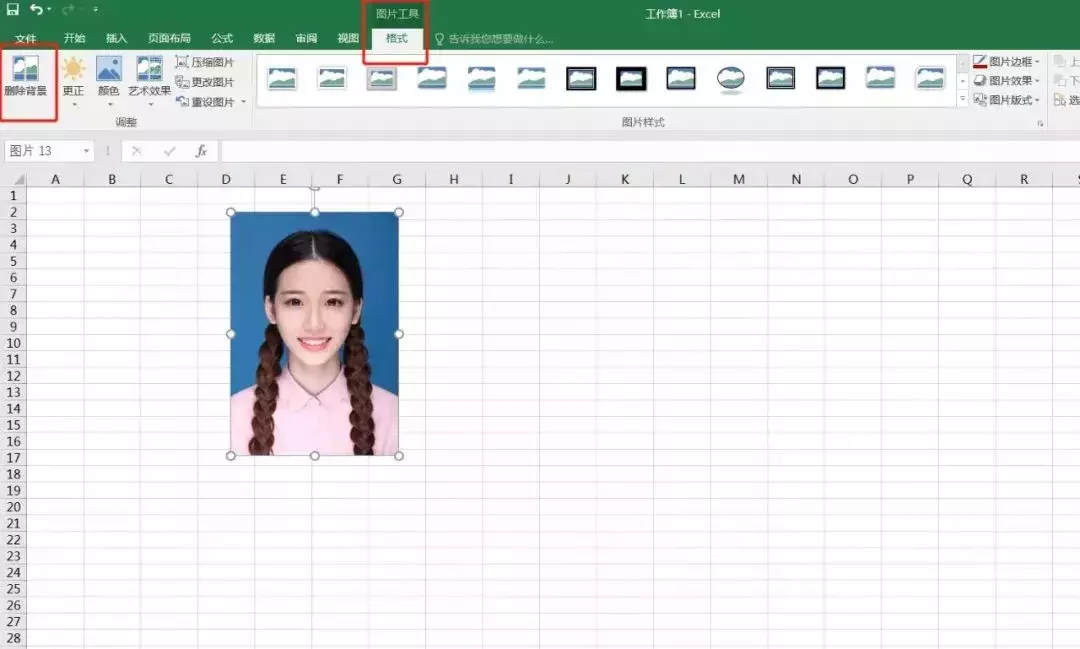Screen dimensions: 1080x649
Task: Switch to the Review (审阅) tab
Action: (307, 39)
